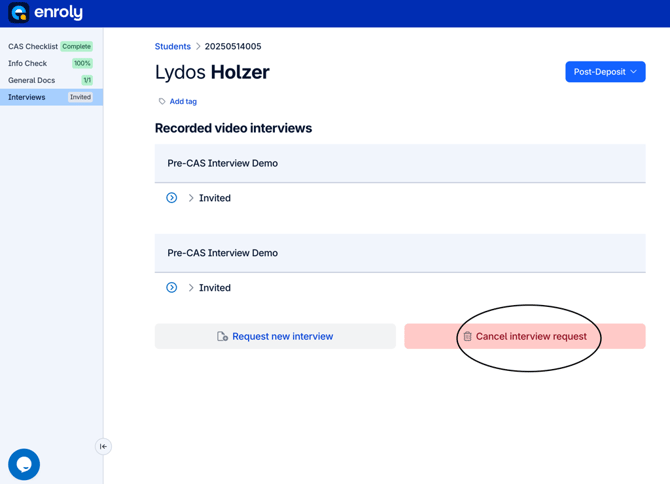
Task: Click the enroly logo icon
Action: pos(18,12)
